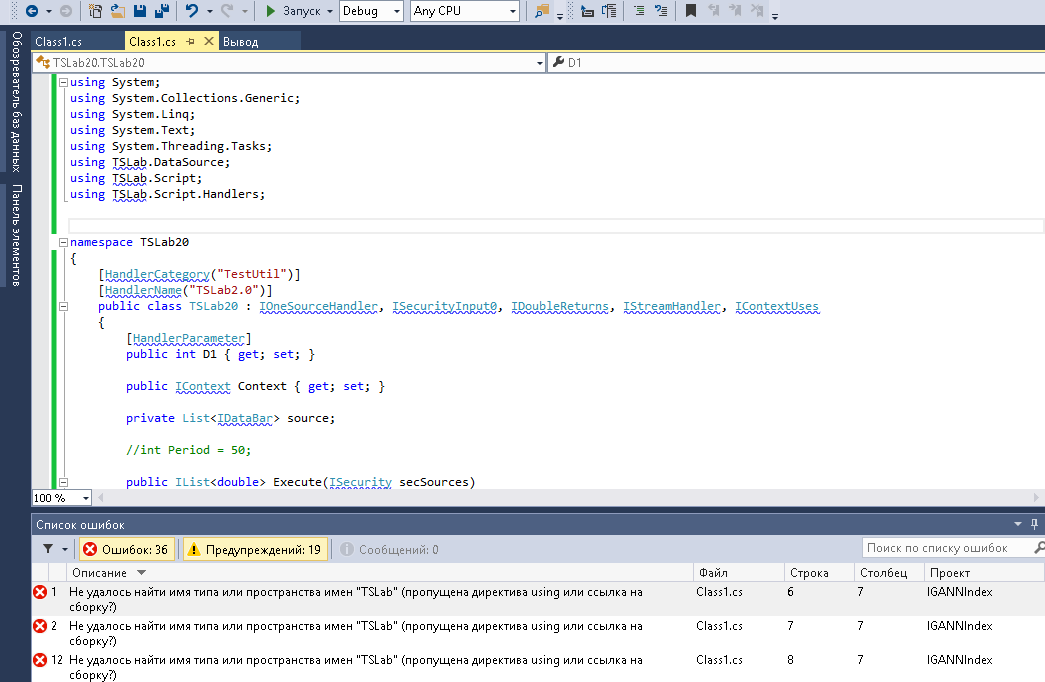Sort errors by the Описание column header
Viewport: 1045px width, 682px height.
[x=99, y=573]
